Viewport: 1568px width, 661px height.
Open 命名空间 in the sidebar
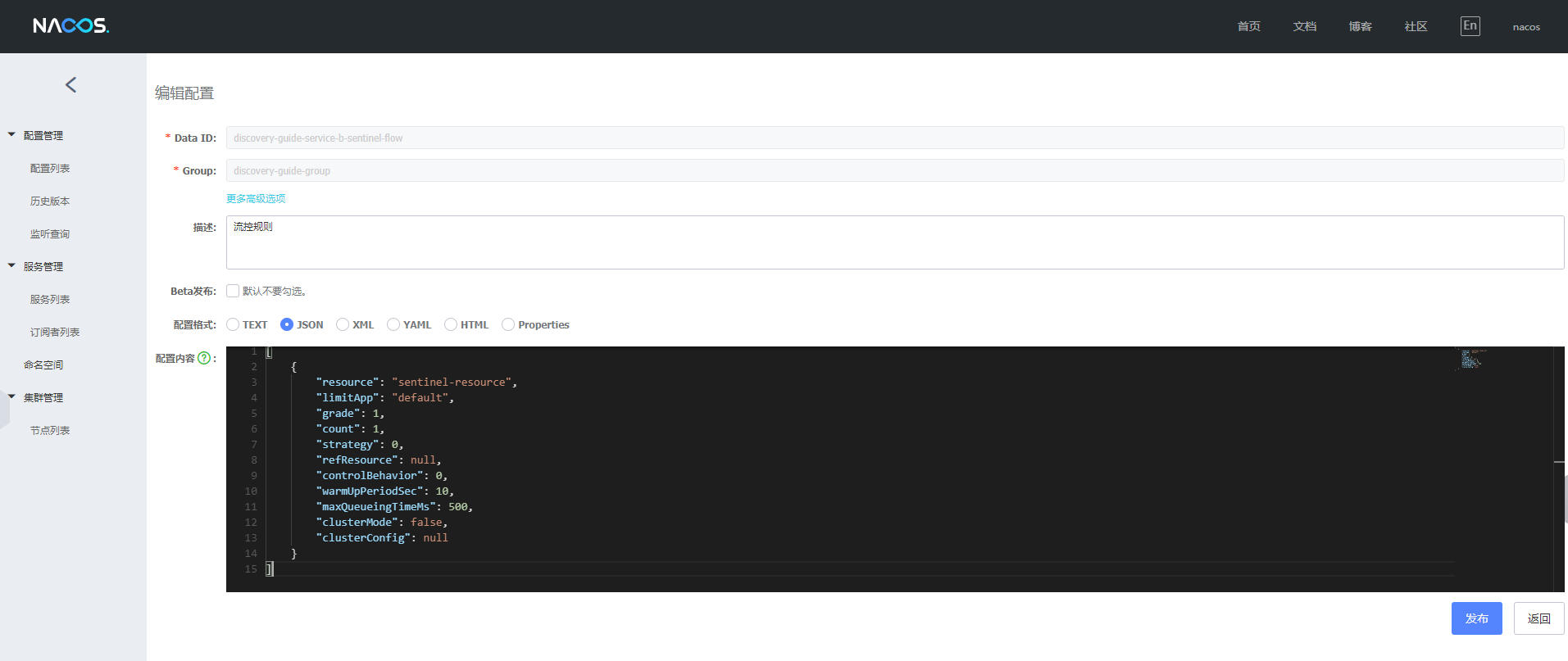pos(43,364)
